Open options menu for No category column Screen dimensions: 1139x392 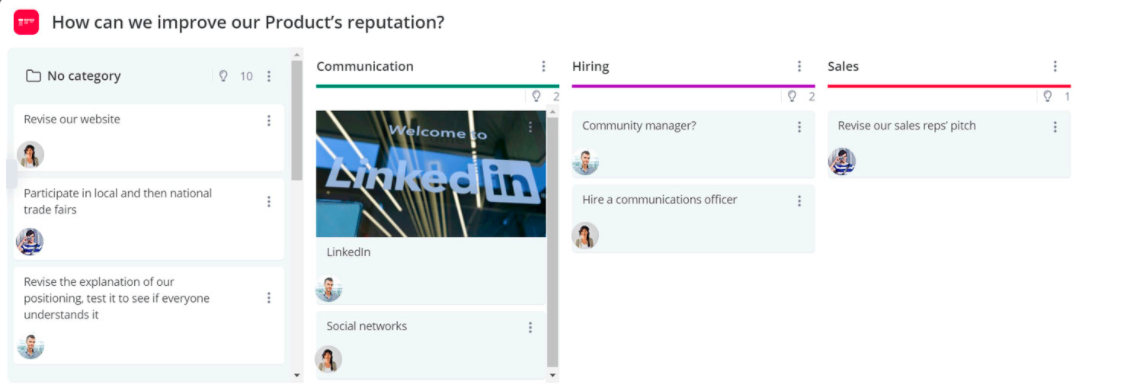pyautogui.click(x=269, y=76)
